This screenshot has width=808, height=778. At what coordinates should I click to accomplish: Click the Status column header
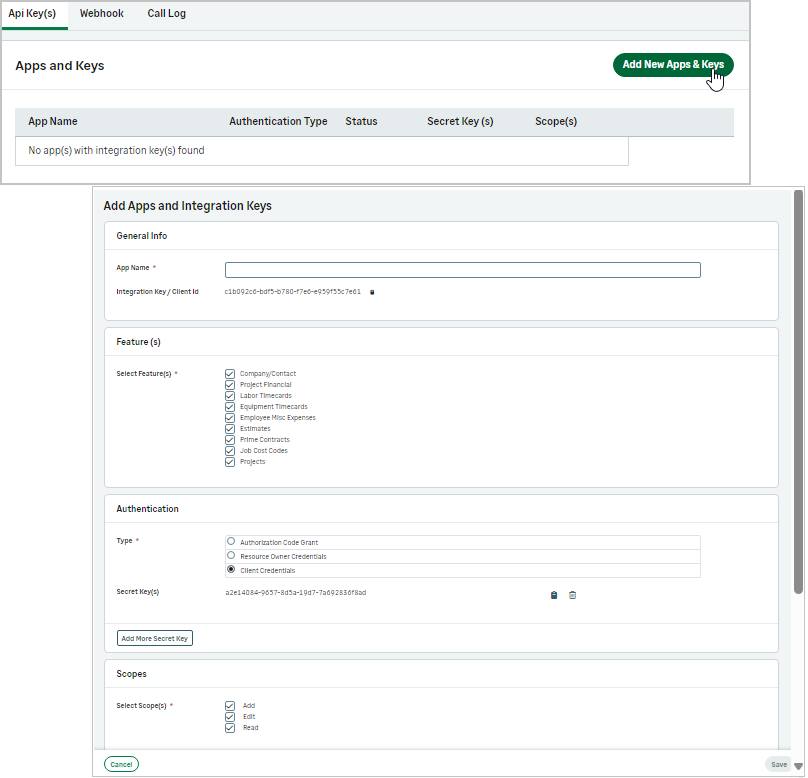361,122
